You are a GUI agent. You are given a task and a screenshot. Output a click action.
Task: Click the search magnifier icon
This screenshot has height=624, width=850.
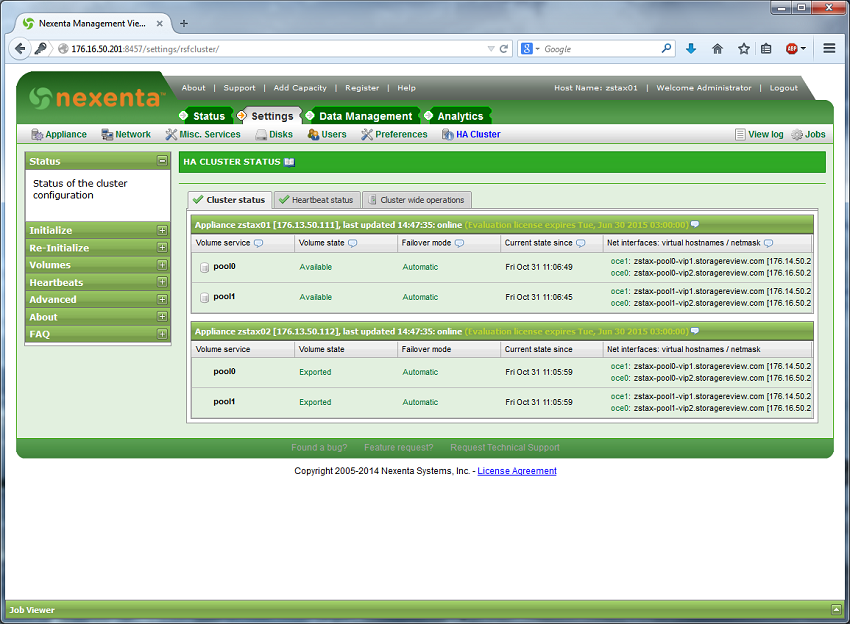pyautogui.click(x=666, y=48)
